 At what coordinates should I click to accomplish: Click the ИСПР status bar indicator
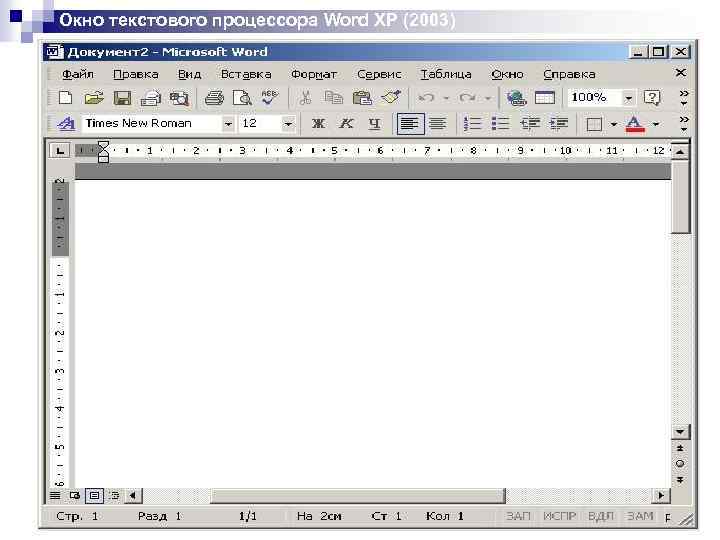pos(559,517)
